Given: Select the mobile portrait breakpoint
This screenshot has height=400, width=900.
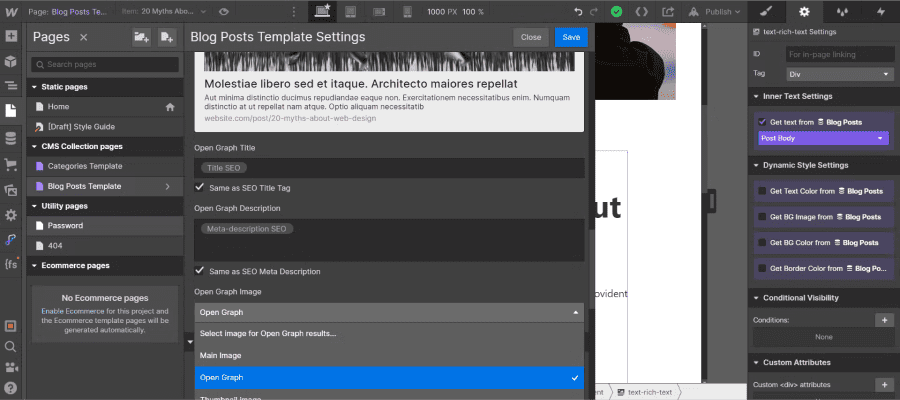Looking at the screenshot, I should 408,11.
